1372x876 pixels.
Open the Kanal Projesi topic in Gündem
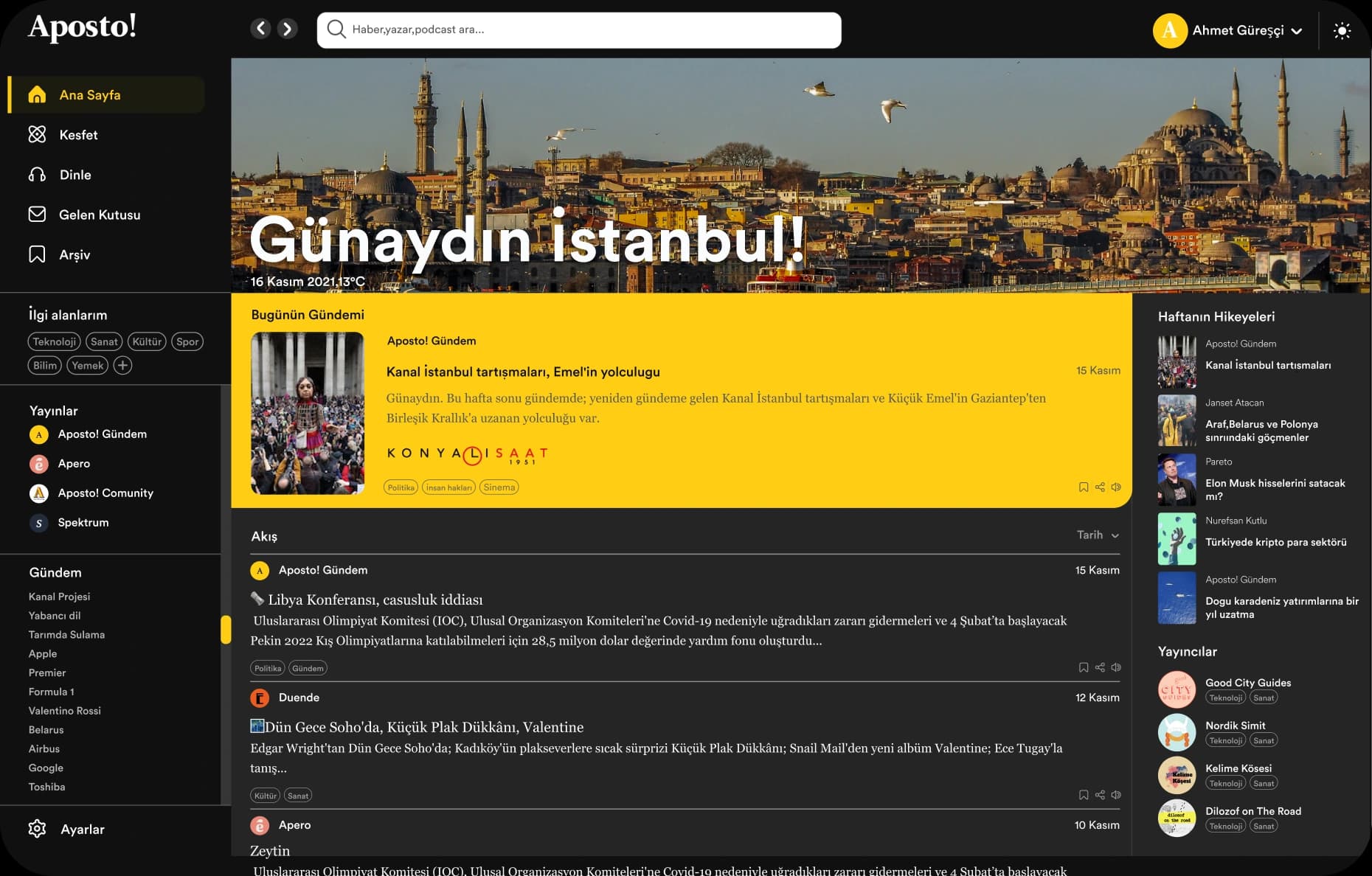pos(59,597)
